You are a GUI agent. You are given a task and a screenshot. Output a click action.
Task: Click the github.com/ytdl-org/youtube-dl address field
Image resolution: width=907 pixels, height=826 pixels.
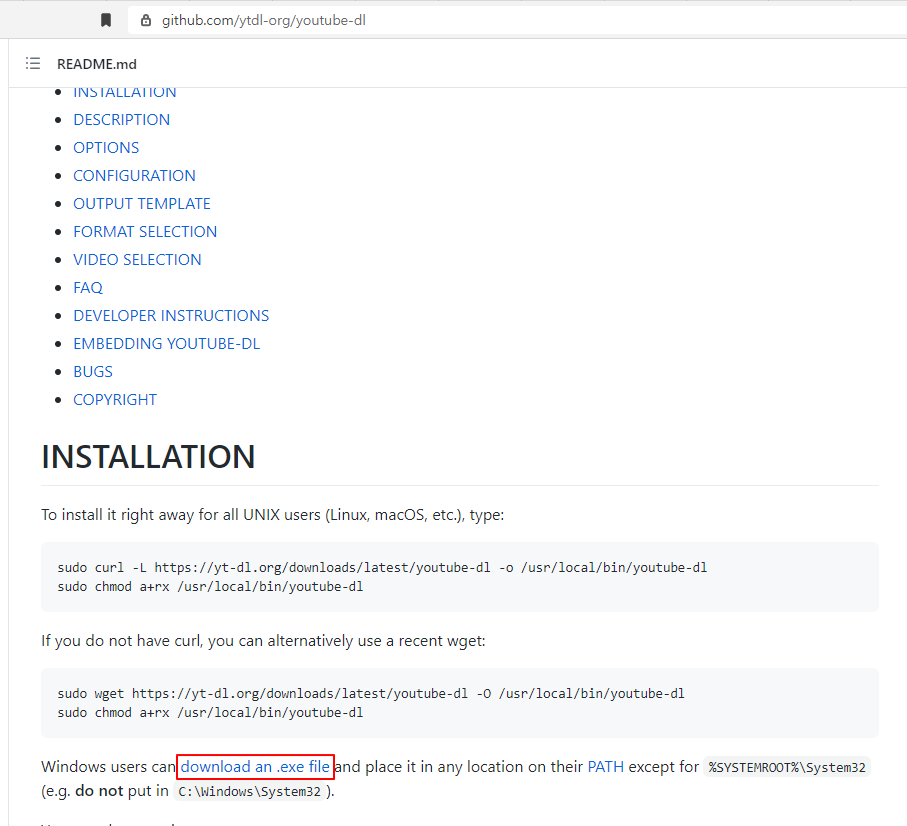pyautogui.click(x=515, y=21)
